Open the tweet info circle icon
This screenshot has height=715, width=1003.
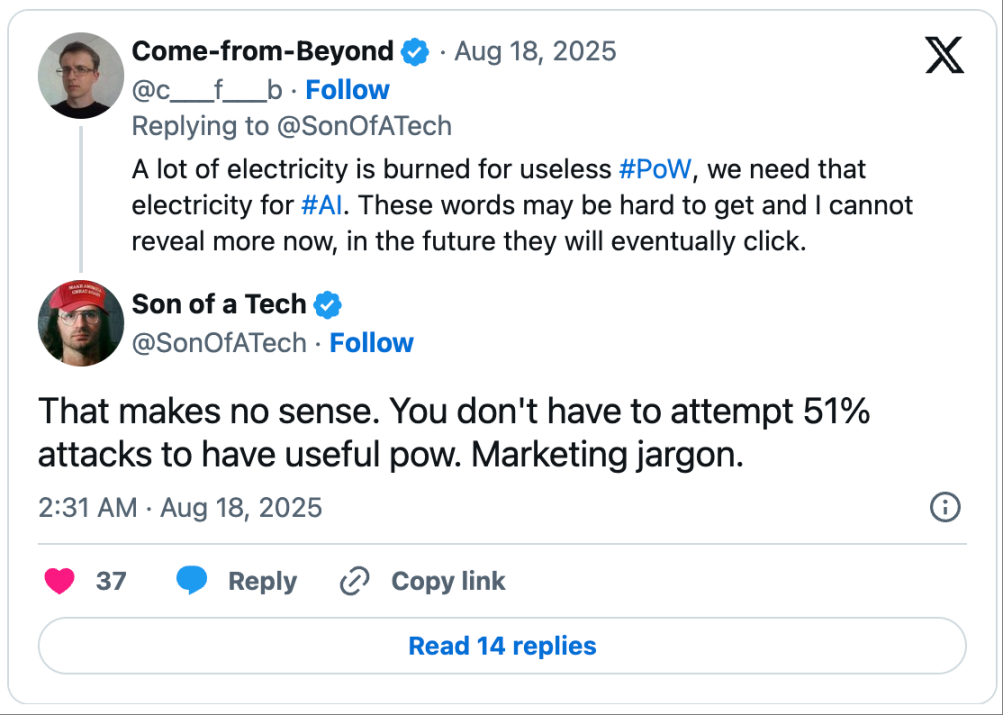point(945,507)
